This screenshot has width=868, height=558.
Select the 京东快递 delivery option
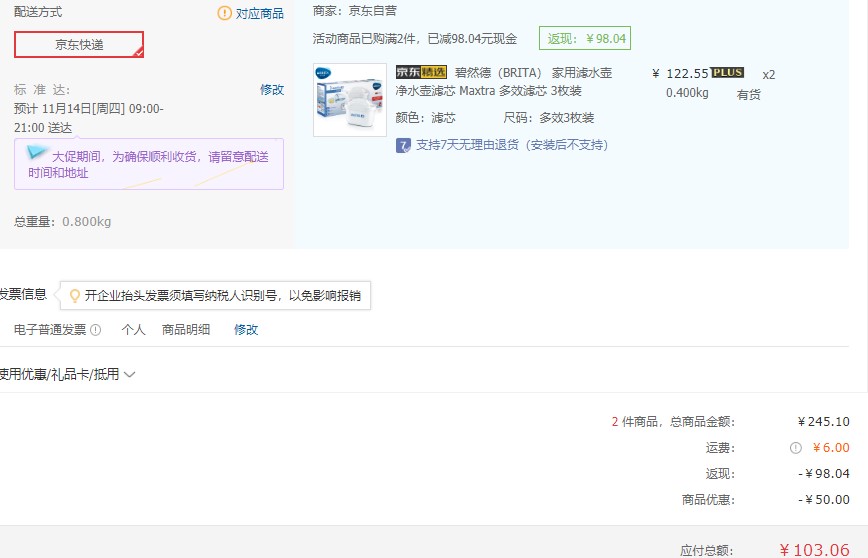click(x=79, y=44)
